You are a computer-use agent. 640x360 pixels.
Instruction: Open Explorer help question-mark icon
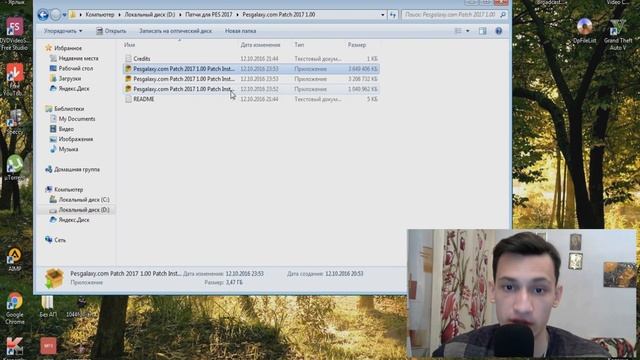(x=498, y=31)
